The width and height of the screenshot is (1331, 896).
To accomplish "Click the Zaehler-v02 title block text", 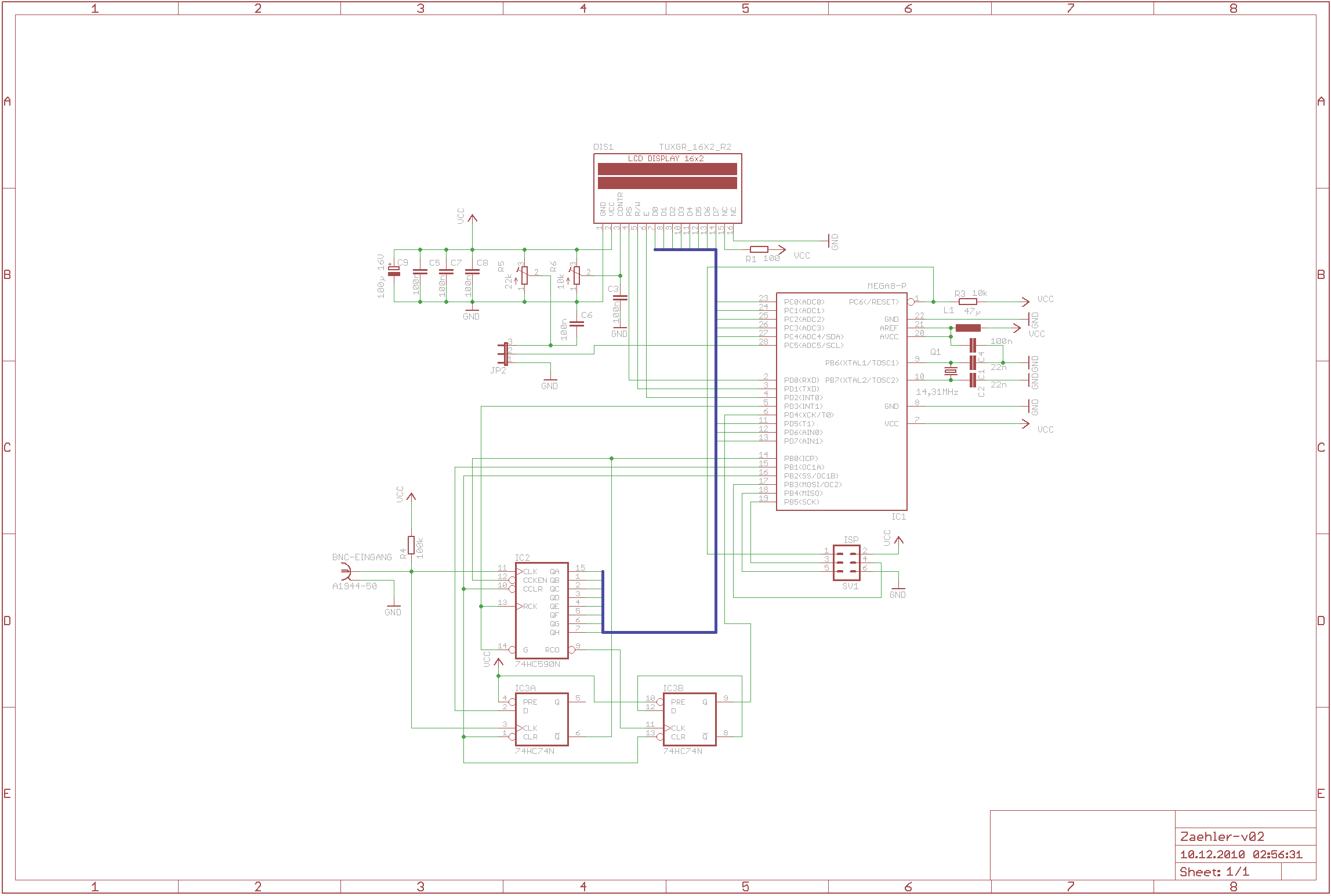I will coord(1222,836).
